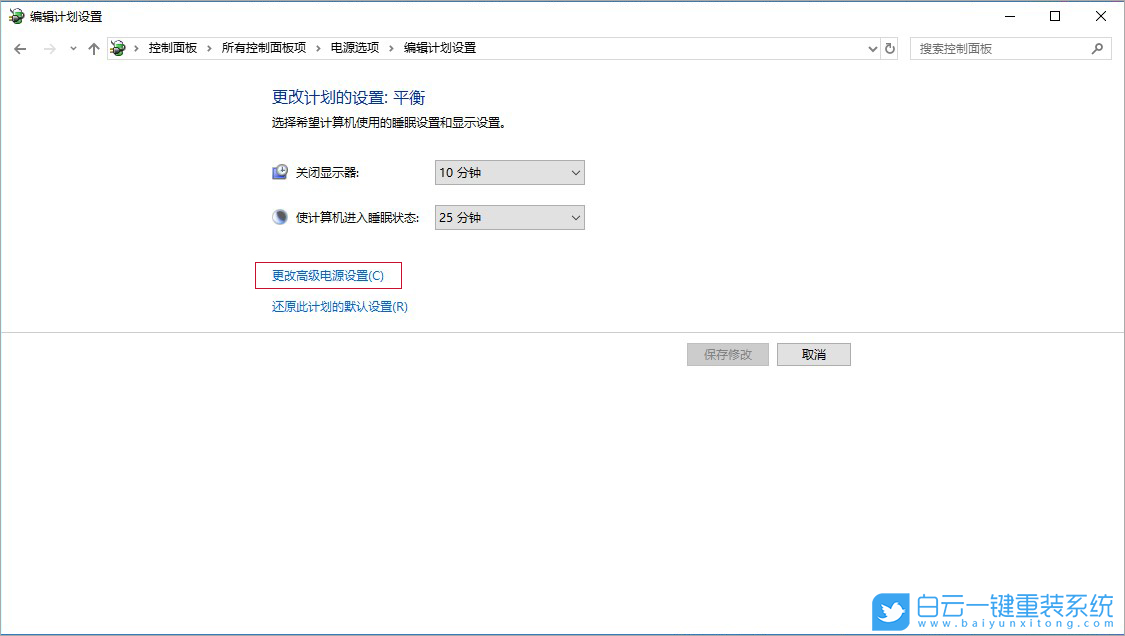Click the refresh icon beside the address bar

890,47
